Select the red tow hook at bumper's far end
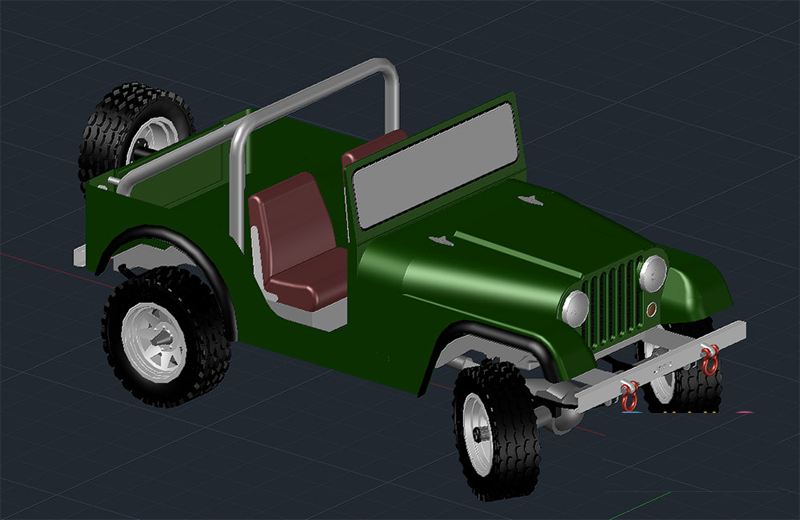Viewport: 800px width, 520px height. click(710, 360)
